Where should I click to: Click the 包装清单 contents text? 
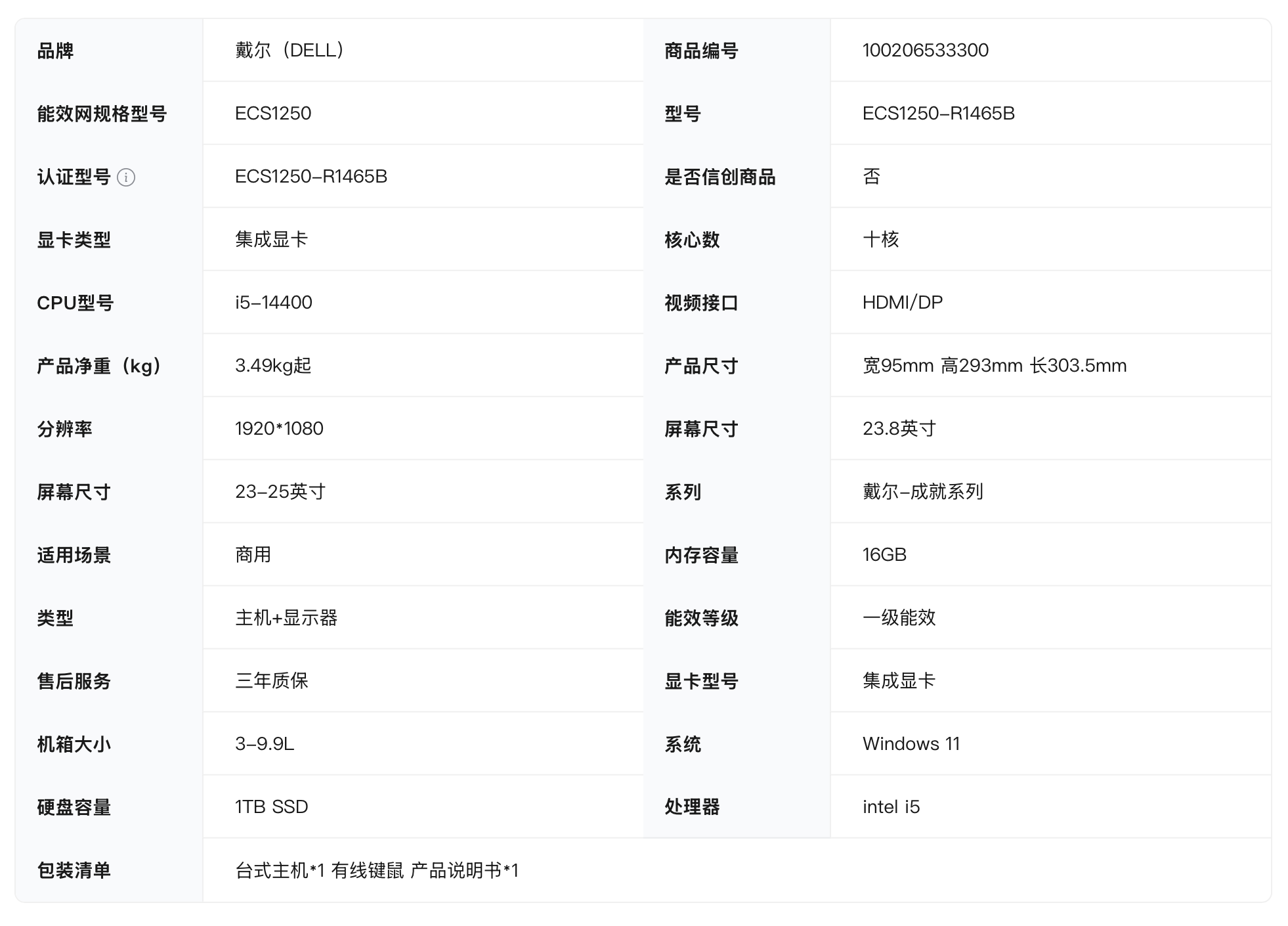[x=377, y=870]
